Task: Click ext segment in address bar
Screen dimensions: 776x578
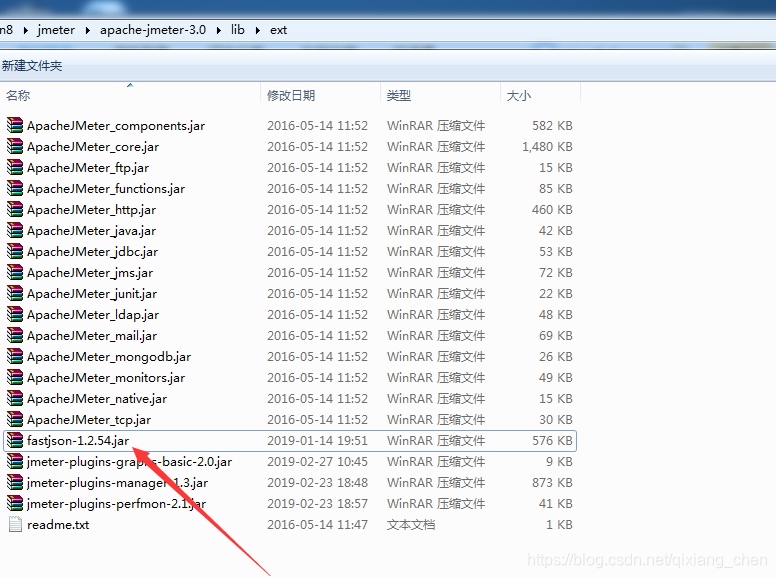Action: (278, 30)
